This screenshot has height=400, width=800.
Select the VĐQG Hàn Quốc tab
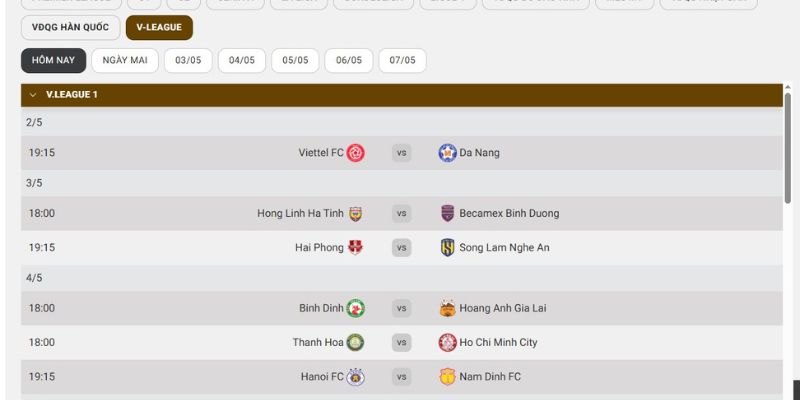tap(70, 27)
